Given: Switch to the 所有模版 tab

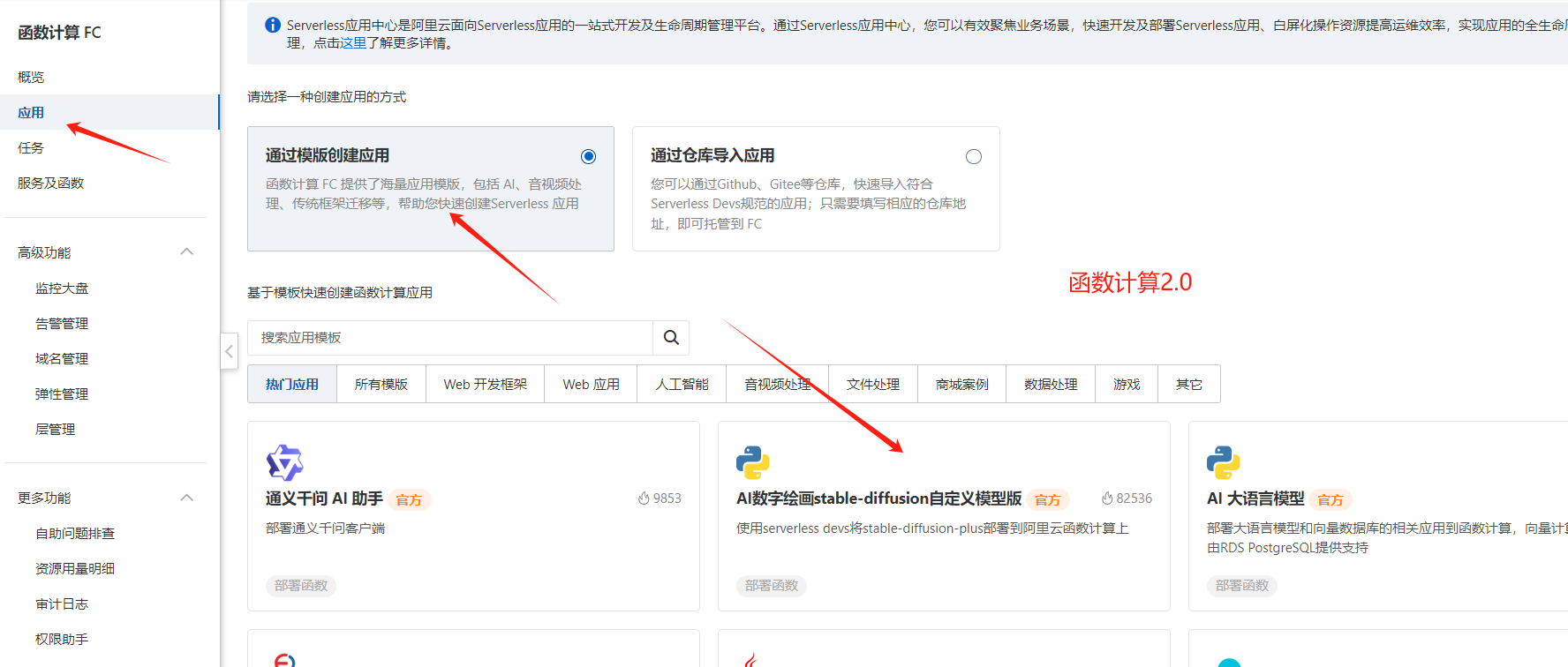Looking at the screenshot, I should [x=381, y=384].
